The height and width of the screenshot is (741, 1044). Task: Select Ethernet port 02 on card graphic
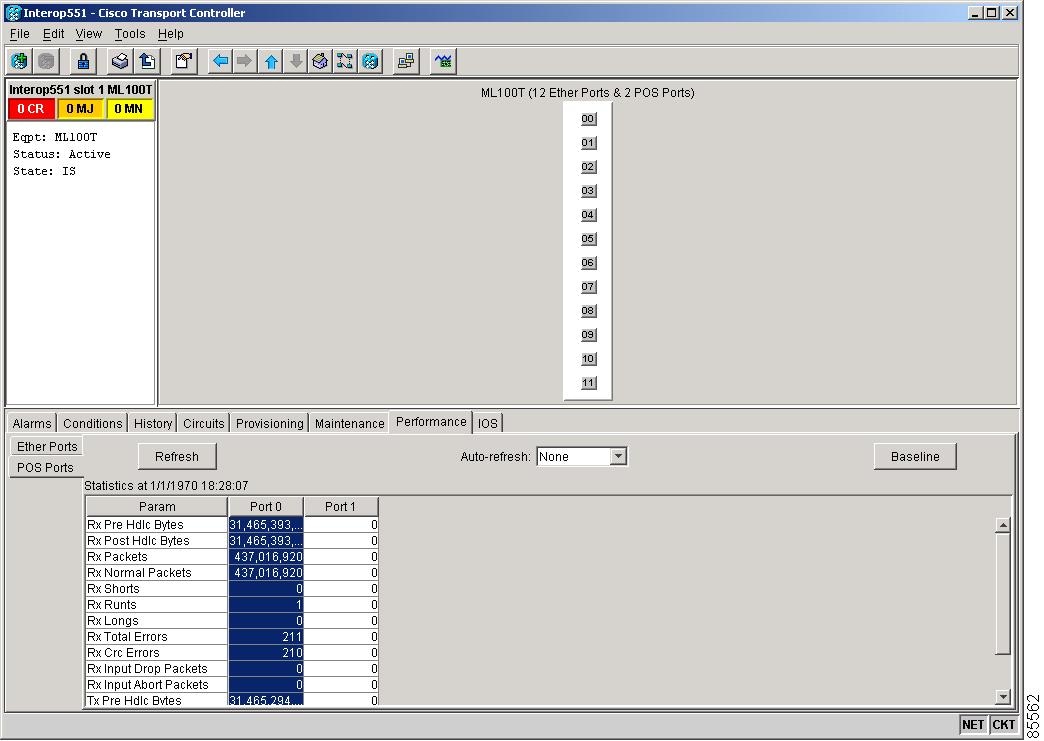(x=588, y=166)
